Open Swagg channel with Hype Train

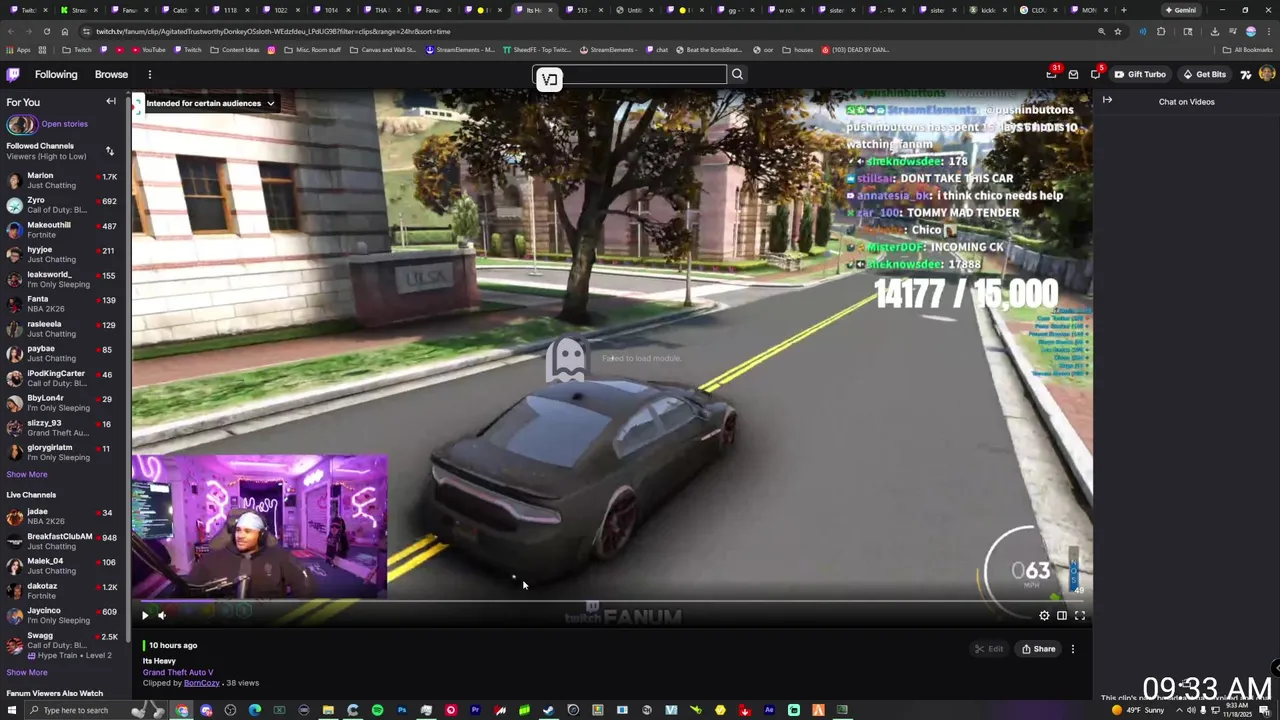pyautogui.click(x=64, y=645)
